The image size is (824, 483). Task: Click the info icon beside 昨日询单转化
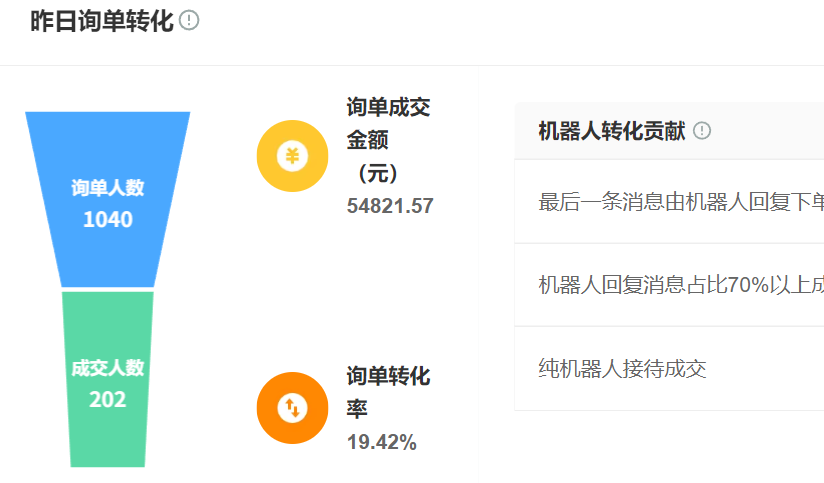pos(189,21)
